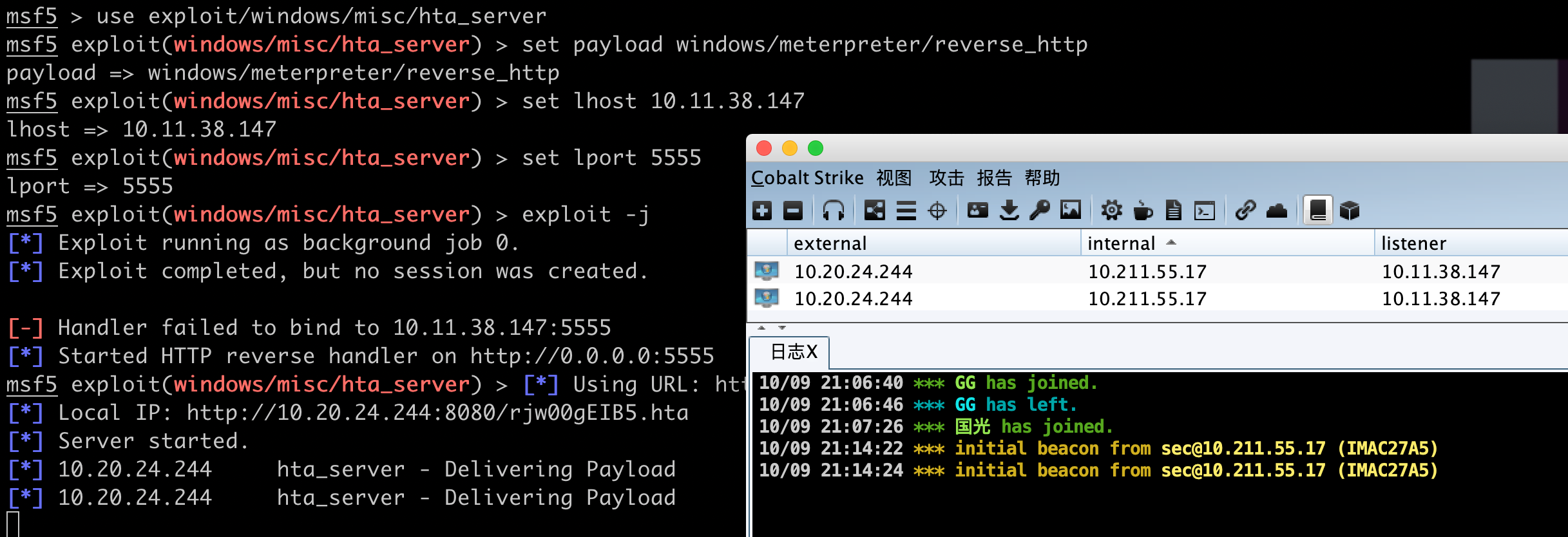Click panel divider up arrow expander
Image resolution: width=1568 pixels, height=537 pixels.
[x=761, y=328]
